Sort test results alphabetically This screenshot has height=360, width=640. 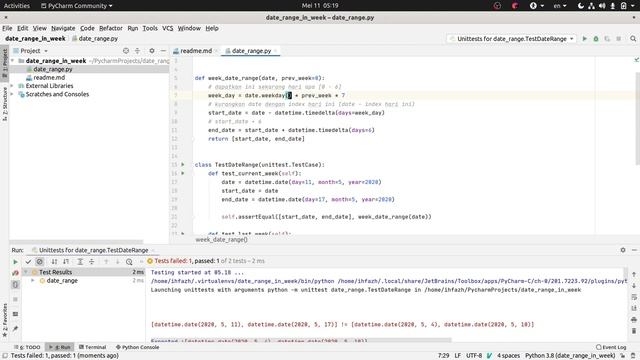(x=54, y=262)
